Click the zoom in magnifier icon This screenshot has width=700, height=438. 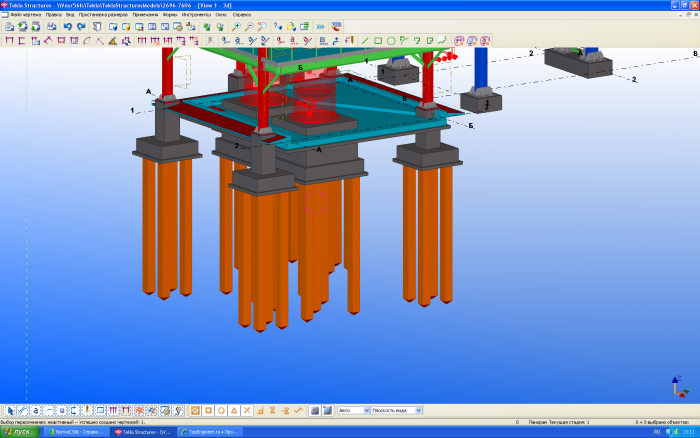click(x=236, y=27)
